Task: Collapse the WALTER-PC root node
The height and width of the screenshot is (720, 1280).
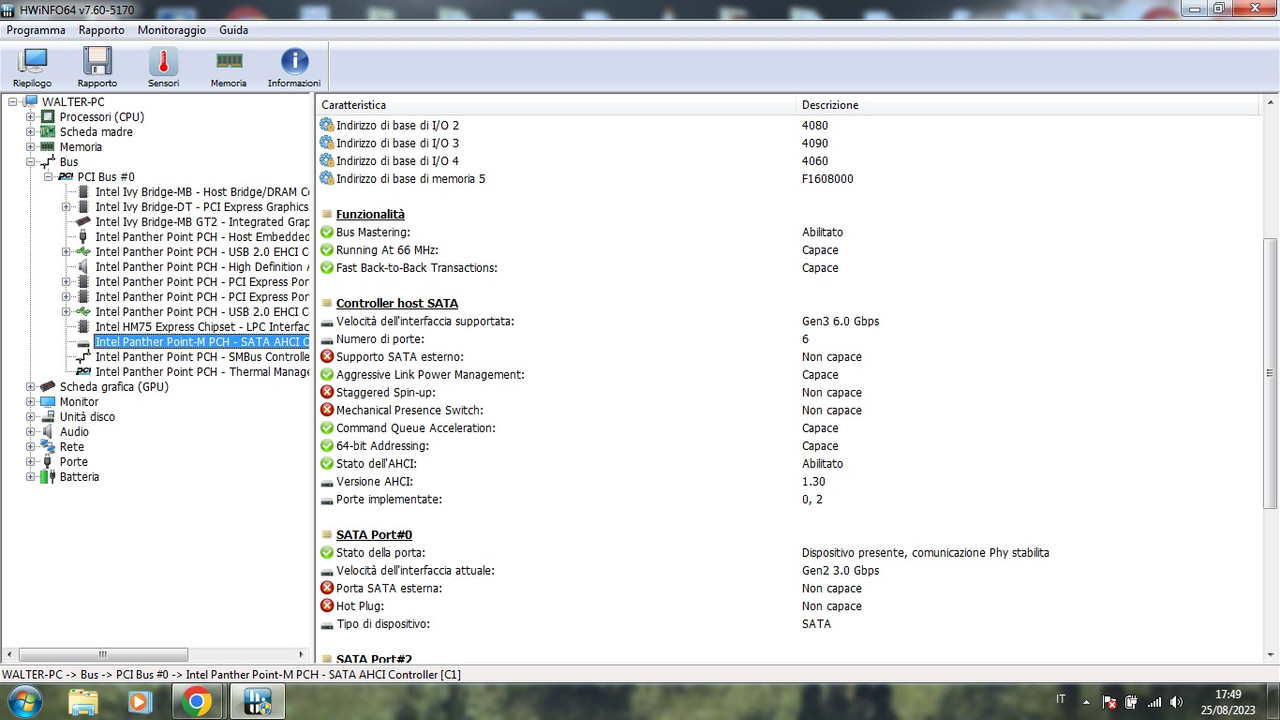Action: point(12,102)
